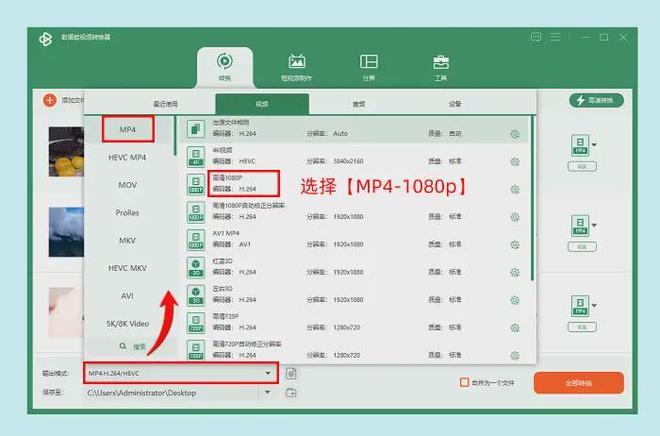Switch to the split-screen collage tab
Image resolution: width=660 pixels, height=436 pixels.
(x=369, y=67)
